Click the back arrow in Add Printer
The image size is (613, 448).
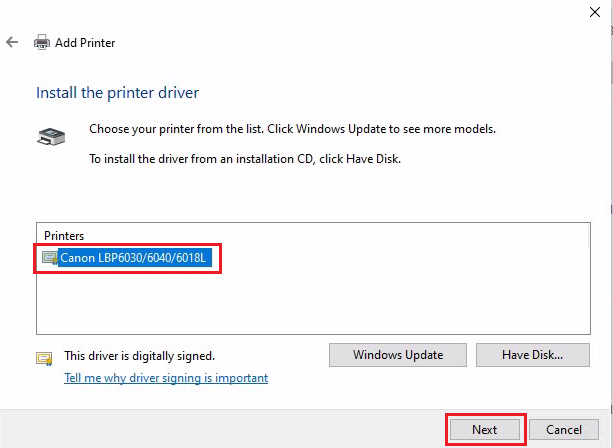pos(12,43)
